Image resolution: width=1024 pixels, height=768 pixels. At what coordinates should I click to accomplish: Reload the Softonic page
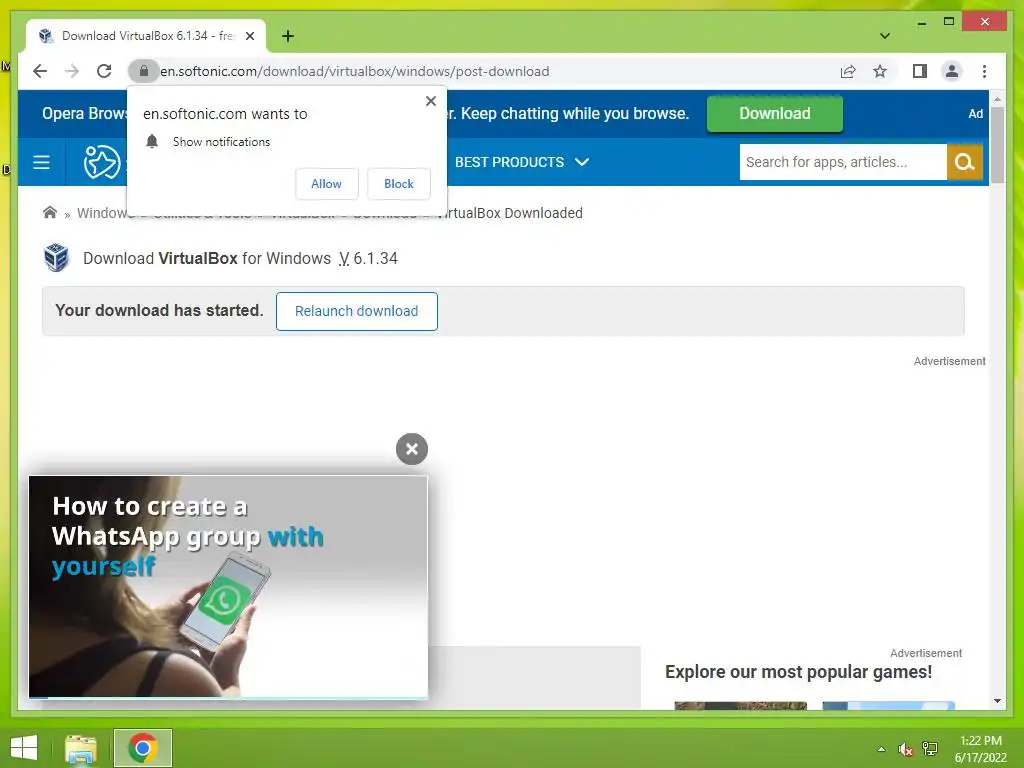click(104, 71)
